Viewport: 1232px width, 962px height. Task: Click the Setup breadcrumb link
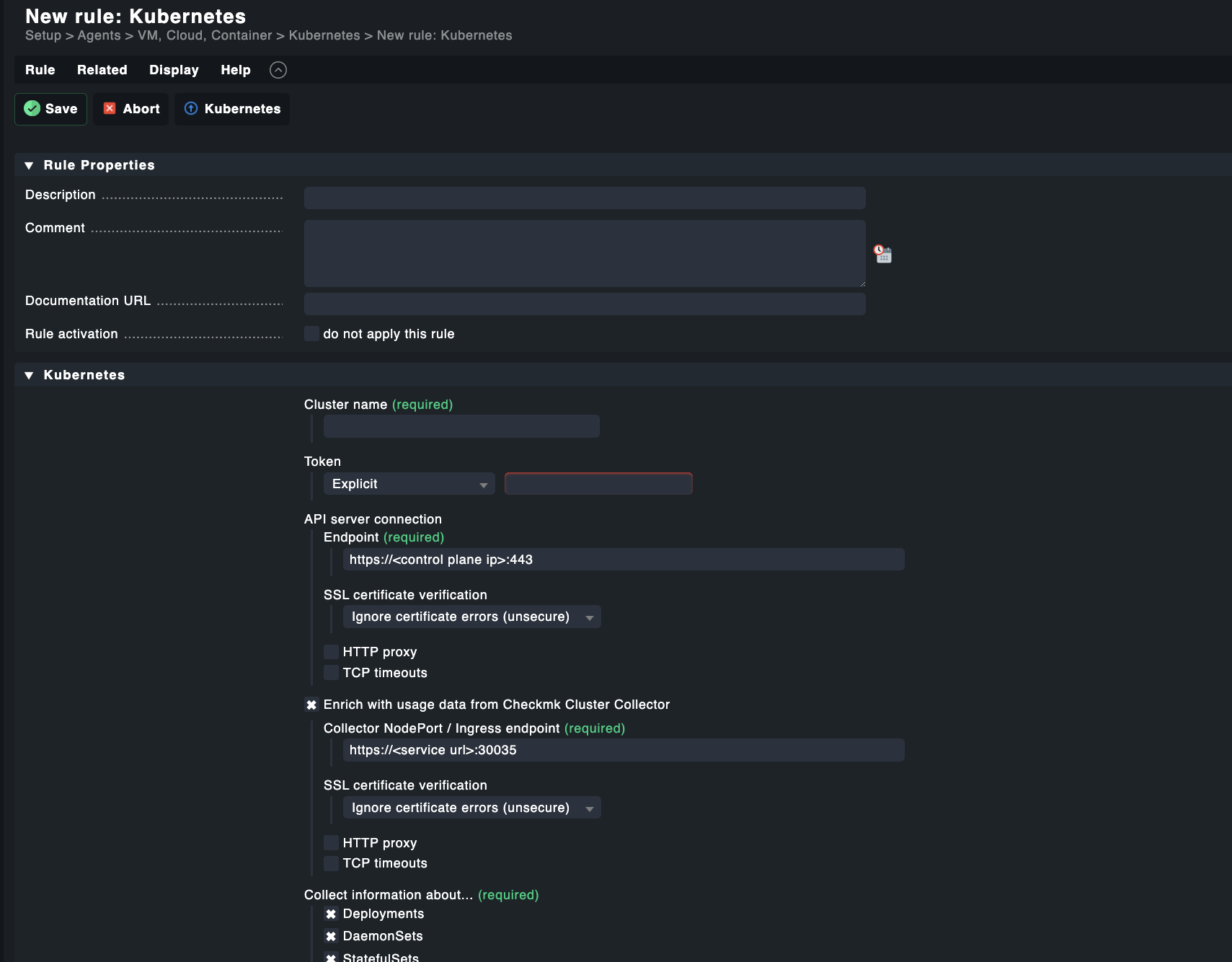[x=41, y=35]
